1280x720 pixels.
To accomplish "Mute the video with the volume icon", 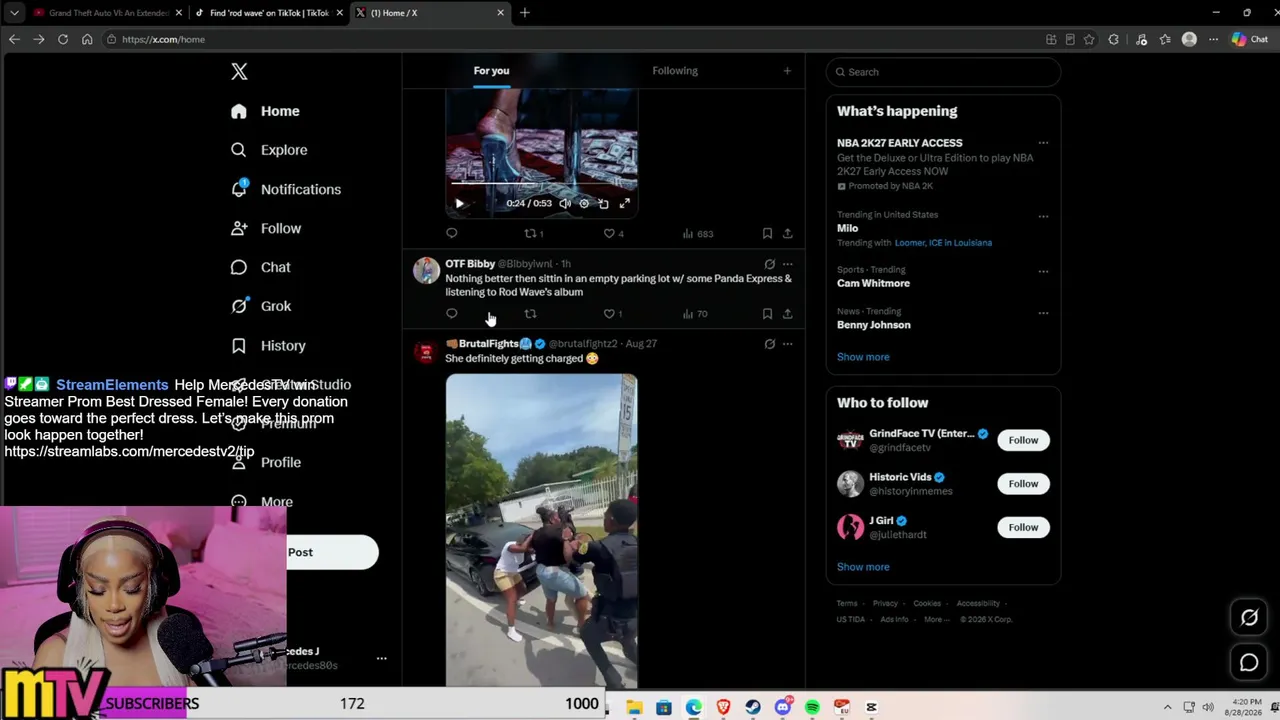I will pyautogui.click(x=565, y=203).
